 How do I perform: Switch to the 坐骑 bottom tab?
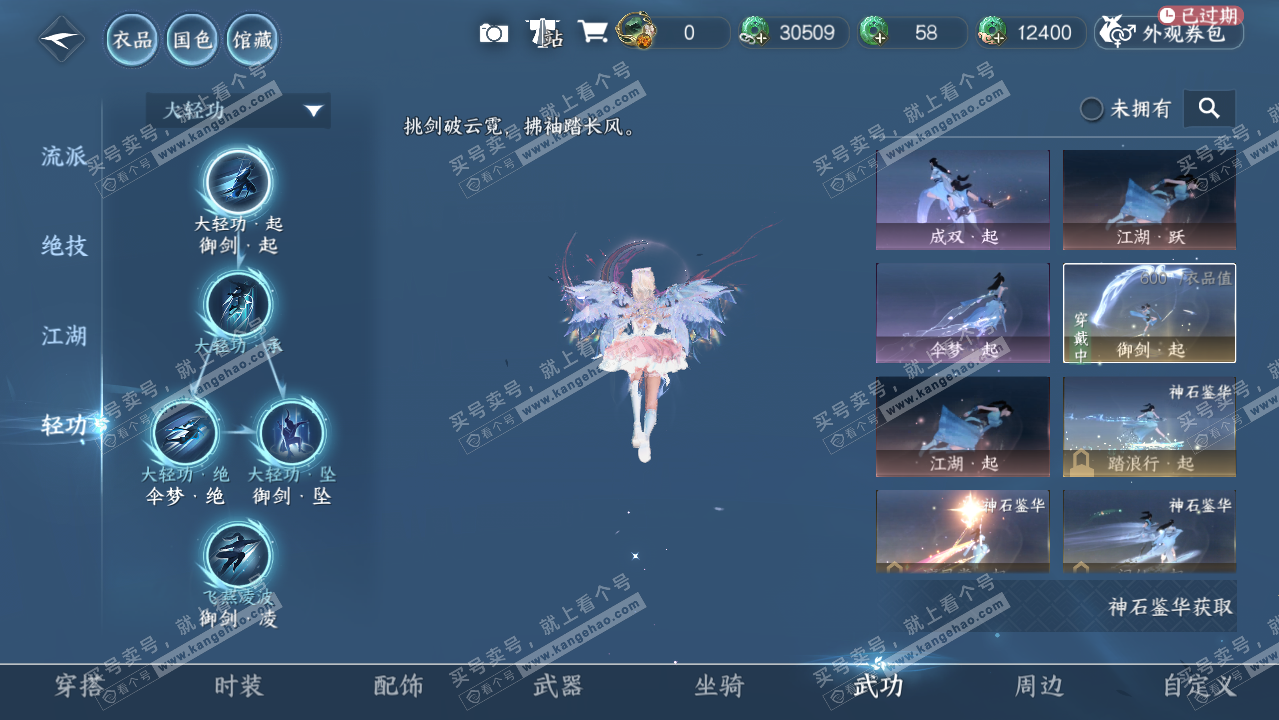pos(719,686)
